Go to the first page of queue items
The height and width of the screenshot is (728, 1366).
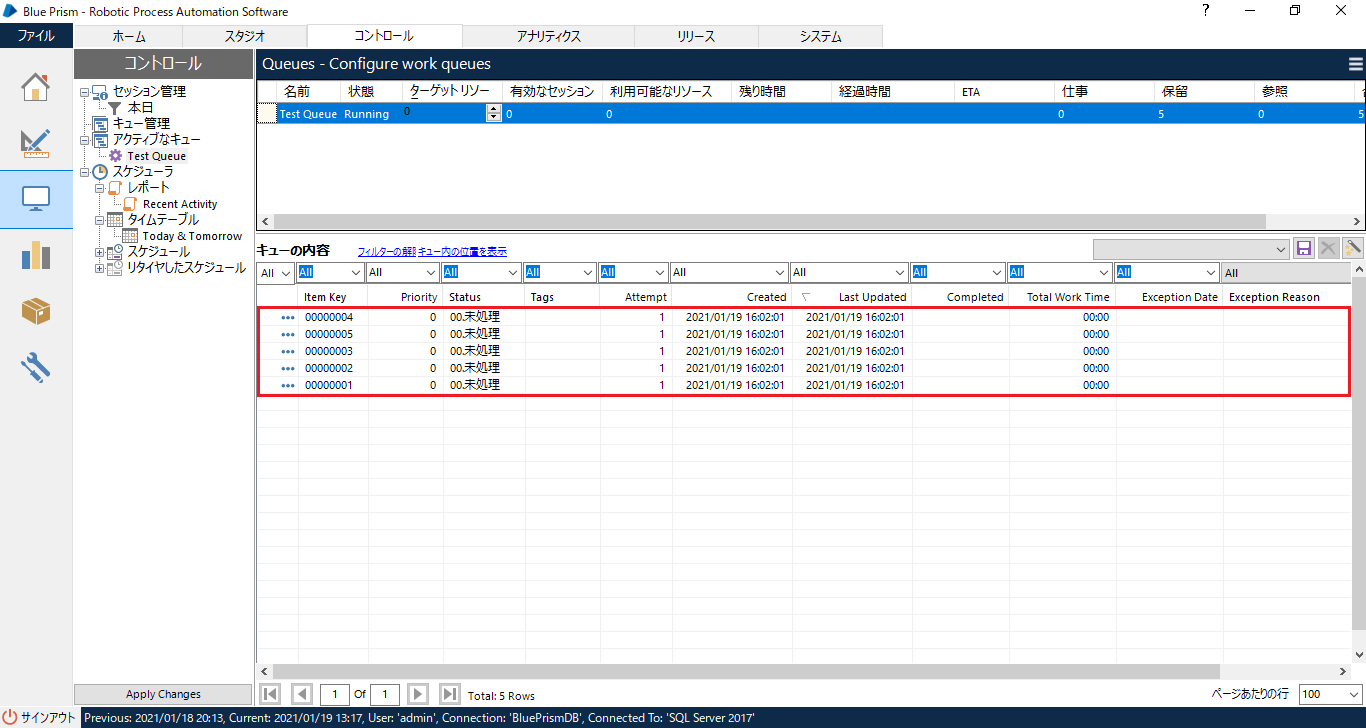pyautogui.click(x=270, y=694)
